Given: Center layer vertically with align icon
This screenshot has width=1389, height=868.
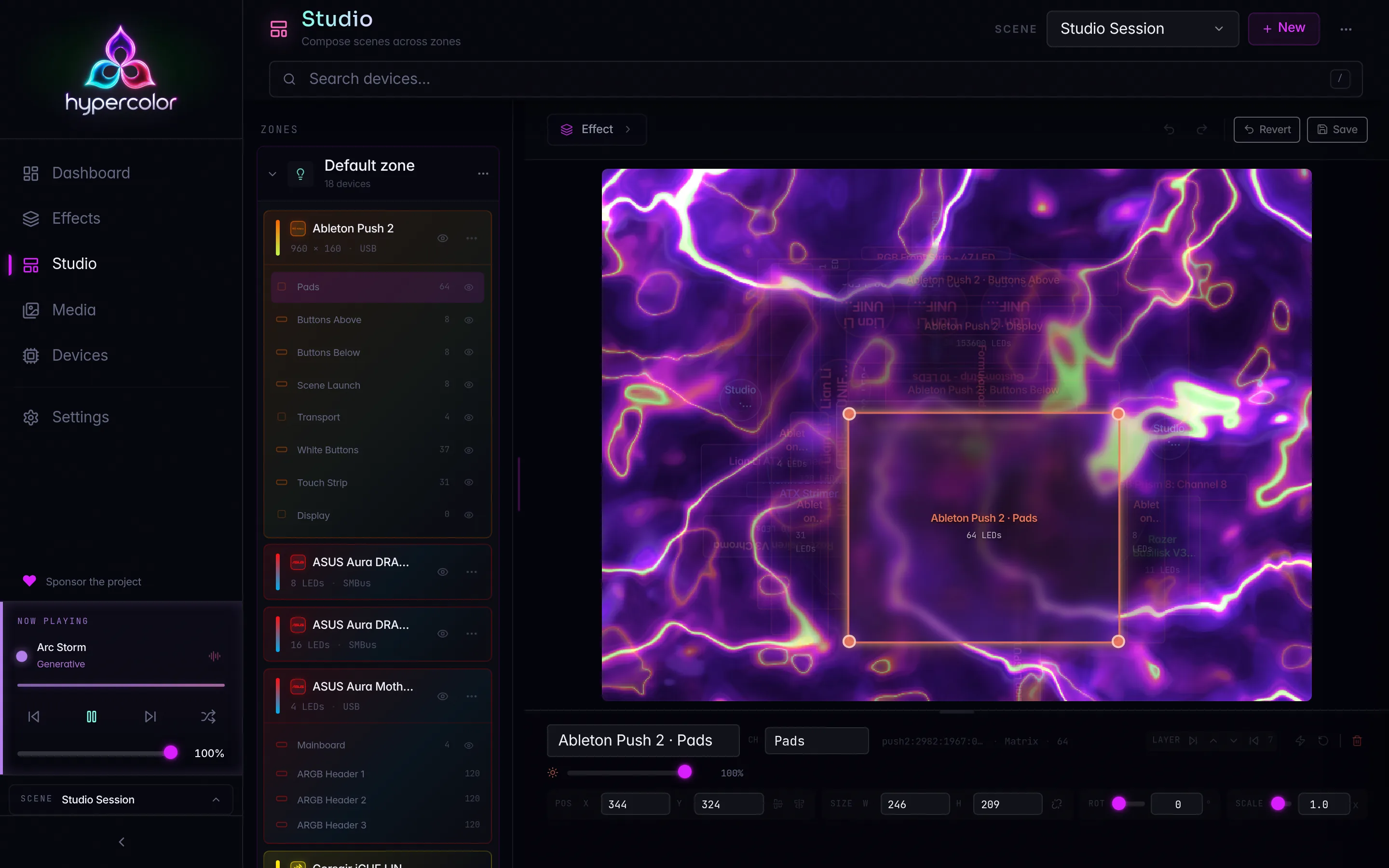Looking at the screenshot, I should (799, 804).
